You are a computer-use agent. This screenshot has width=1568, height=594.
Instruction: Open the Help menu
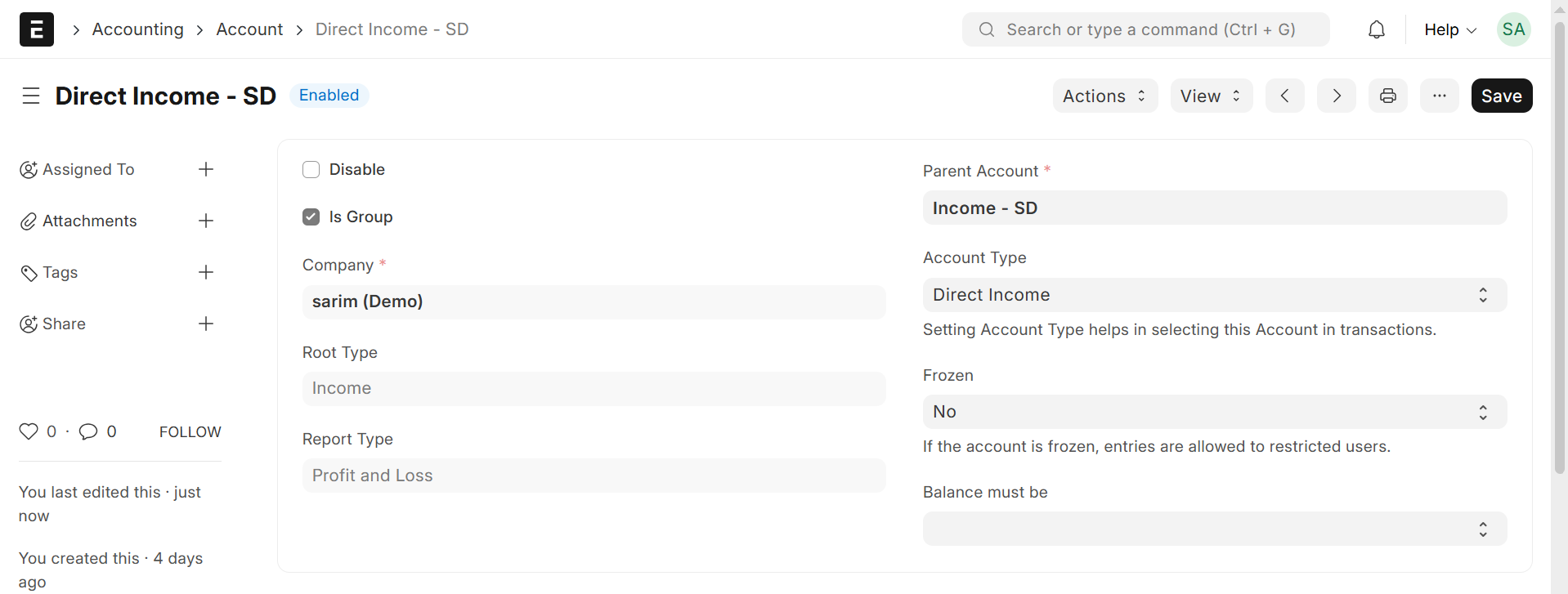1449,29
